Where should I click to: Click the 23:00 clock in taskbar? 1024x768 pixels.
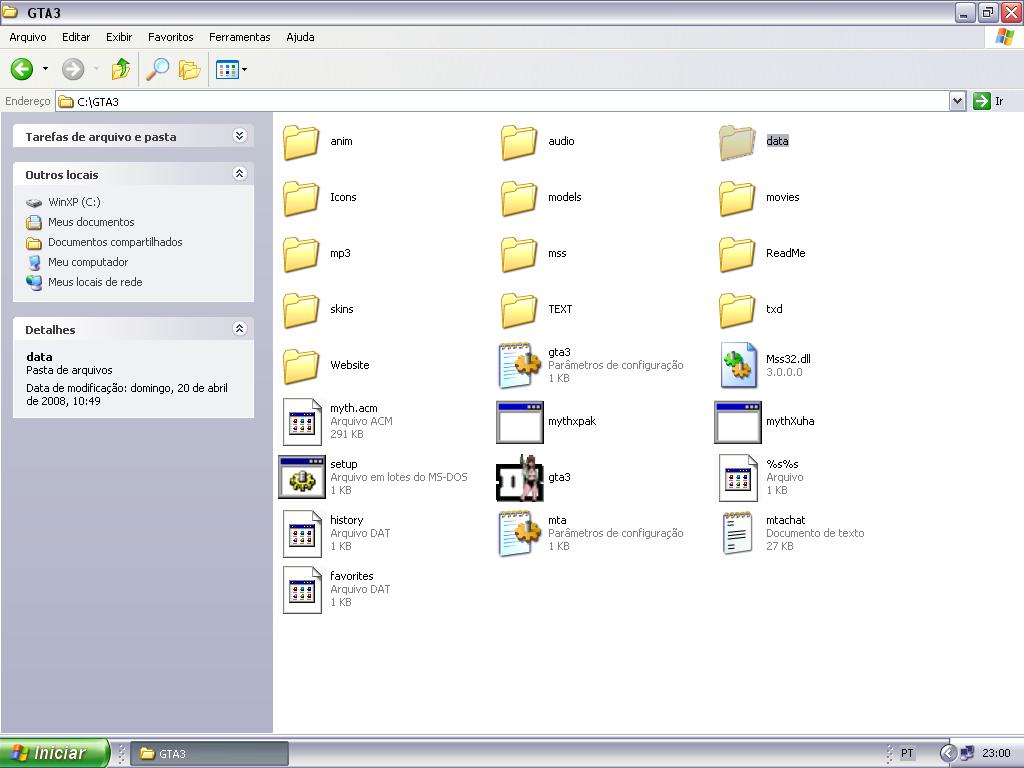pos(996,753)
